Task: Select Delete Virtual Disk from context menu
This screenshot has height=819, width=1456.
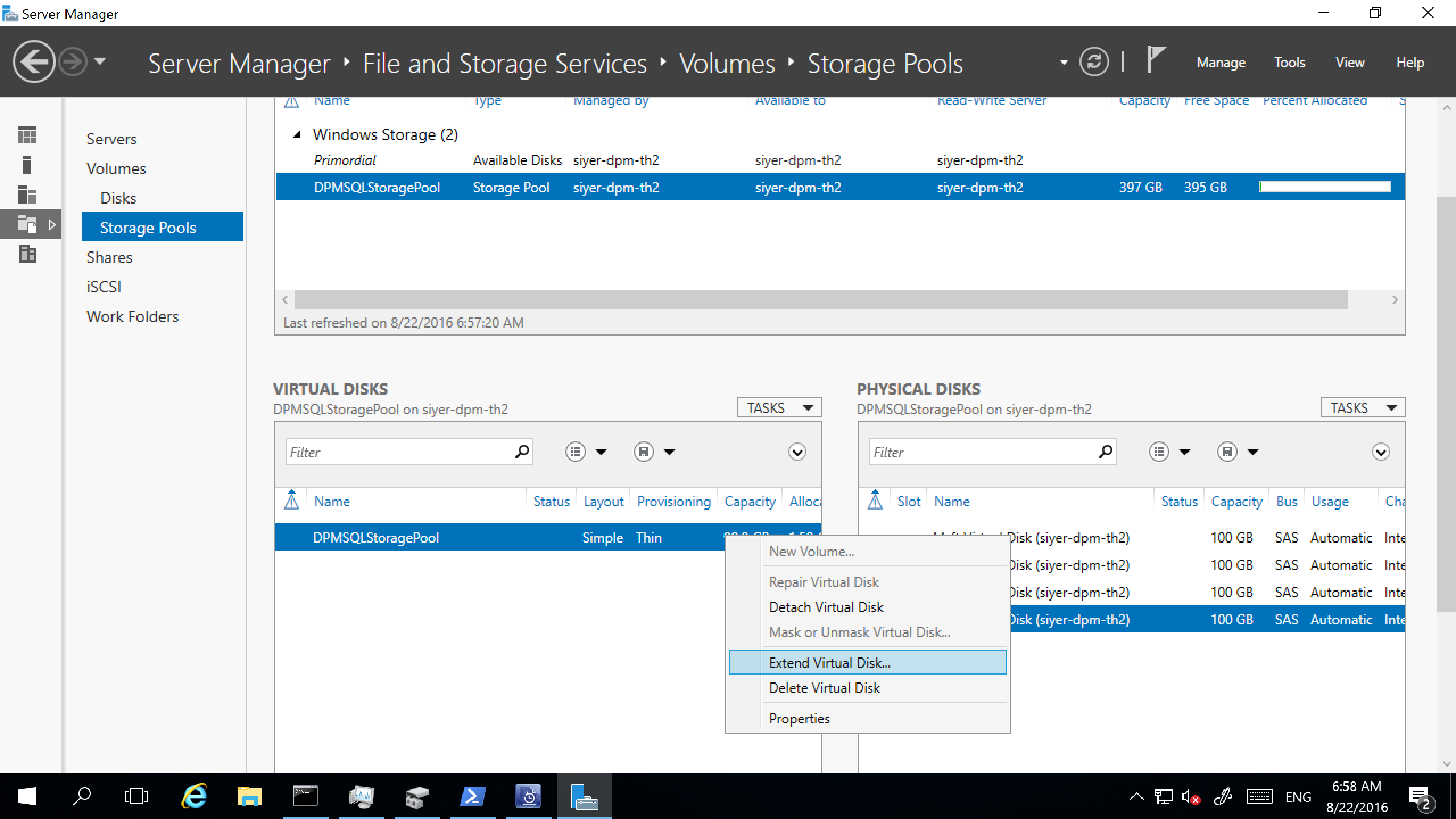Action: (x=824, y=688)
